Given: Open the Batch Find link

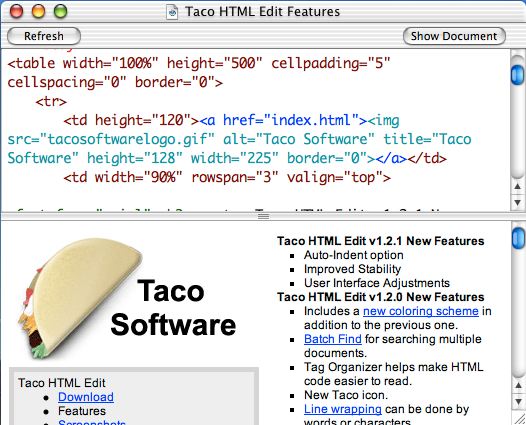Looking at the screenshot, I should coord(333,339).
